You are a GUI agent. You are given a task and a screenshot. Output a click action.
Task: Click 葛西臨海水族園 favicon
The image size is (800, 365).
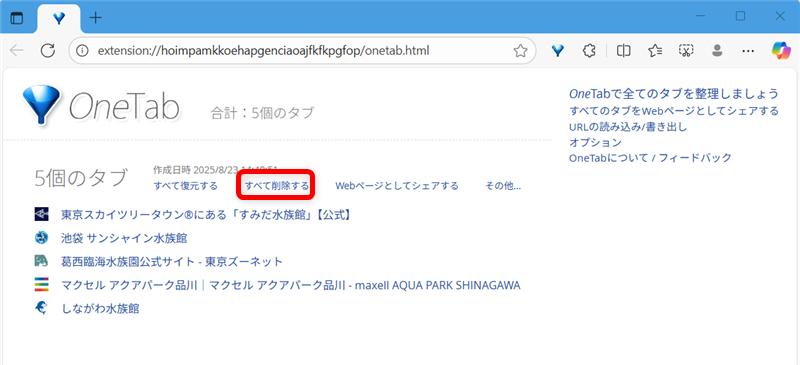pos(41,261)
